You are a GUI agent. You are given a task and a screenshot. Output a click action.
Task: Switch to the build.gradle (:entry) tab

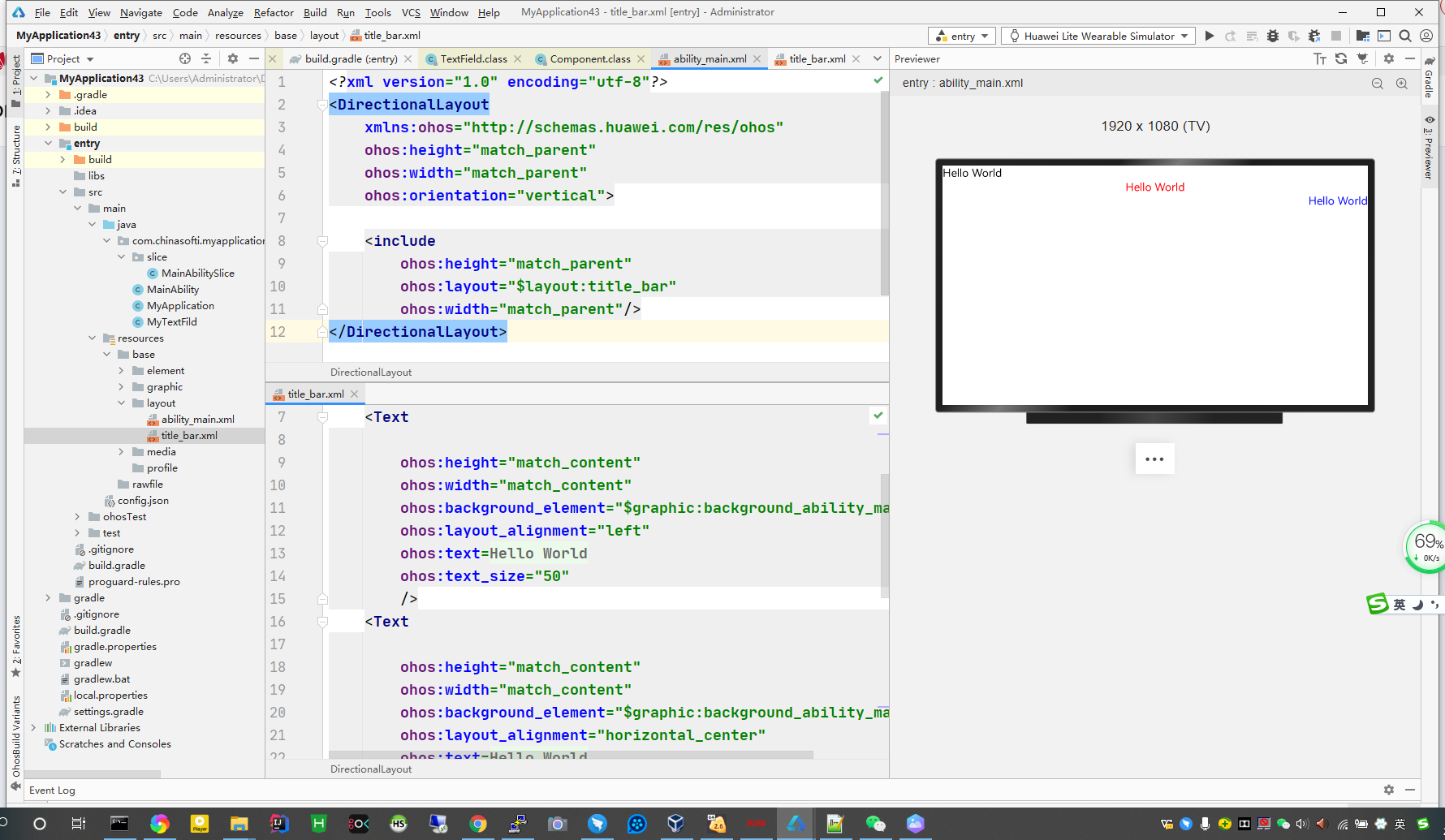tap(350, 58)
